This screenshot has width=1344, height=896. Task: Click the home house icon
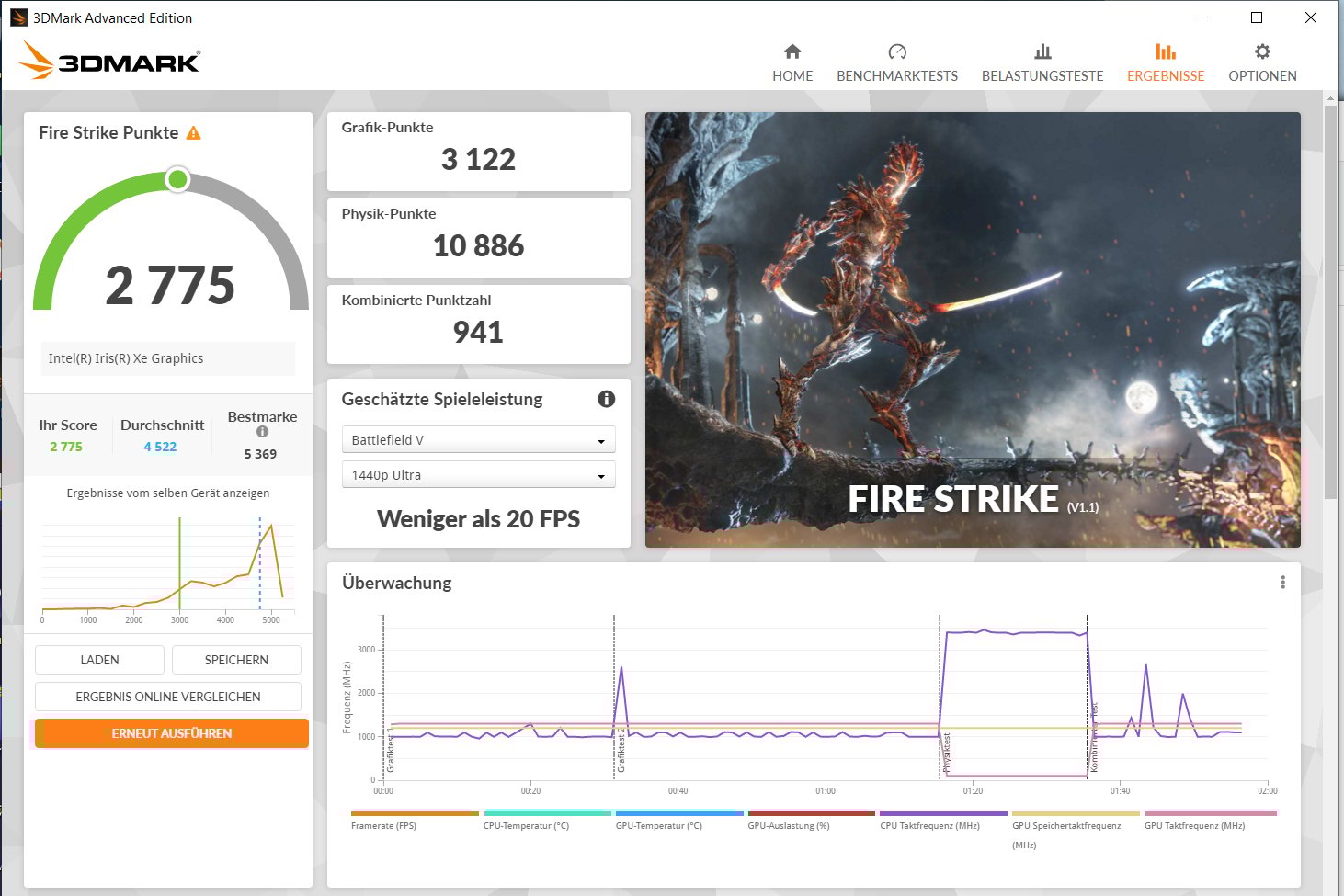click(x=792, y=51)
